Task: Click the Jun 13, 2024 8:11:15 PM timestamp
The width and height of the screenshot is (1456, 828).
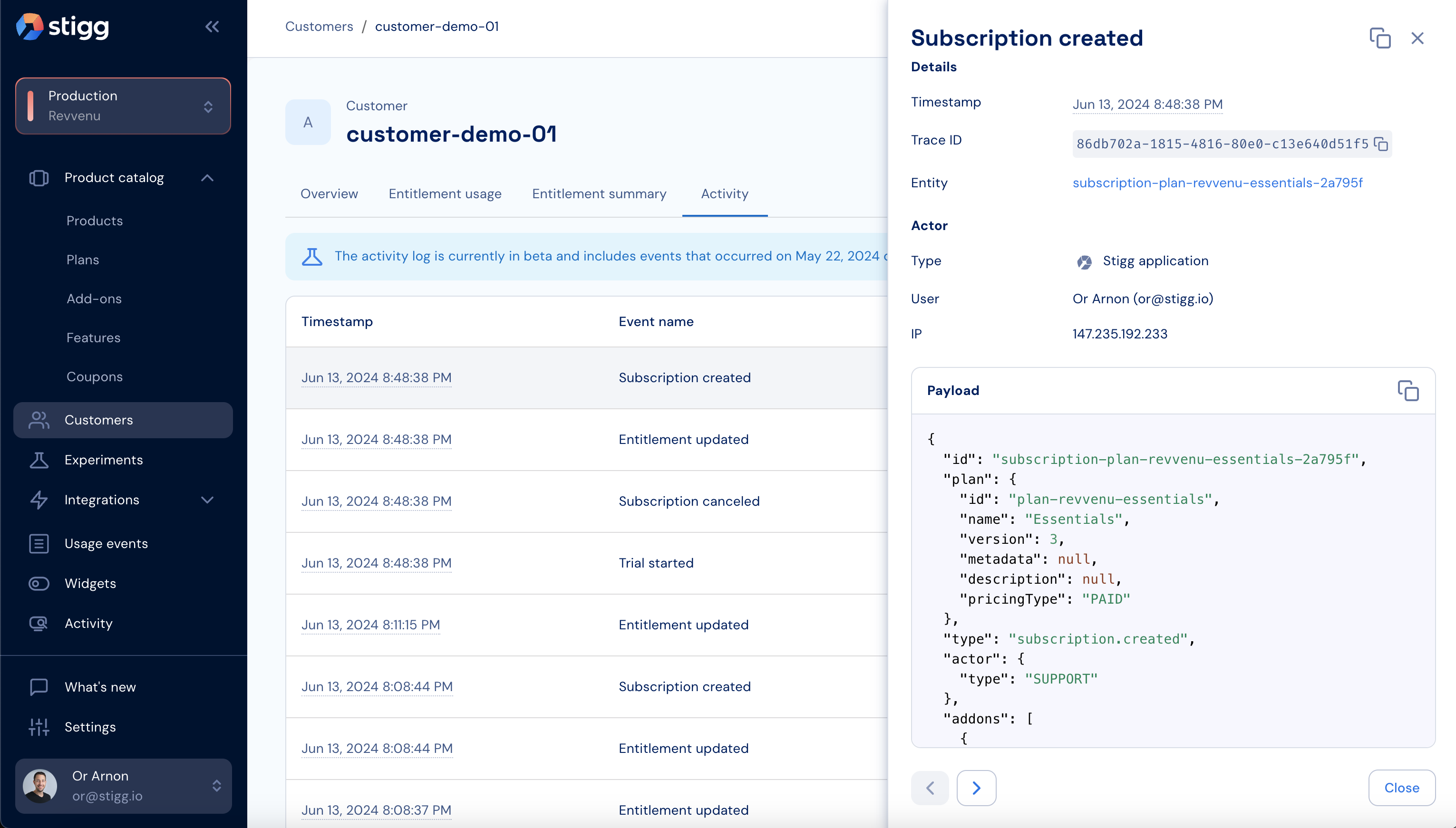Action: click(371, 625)
